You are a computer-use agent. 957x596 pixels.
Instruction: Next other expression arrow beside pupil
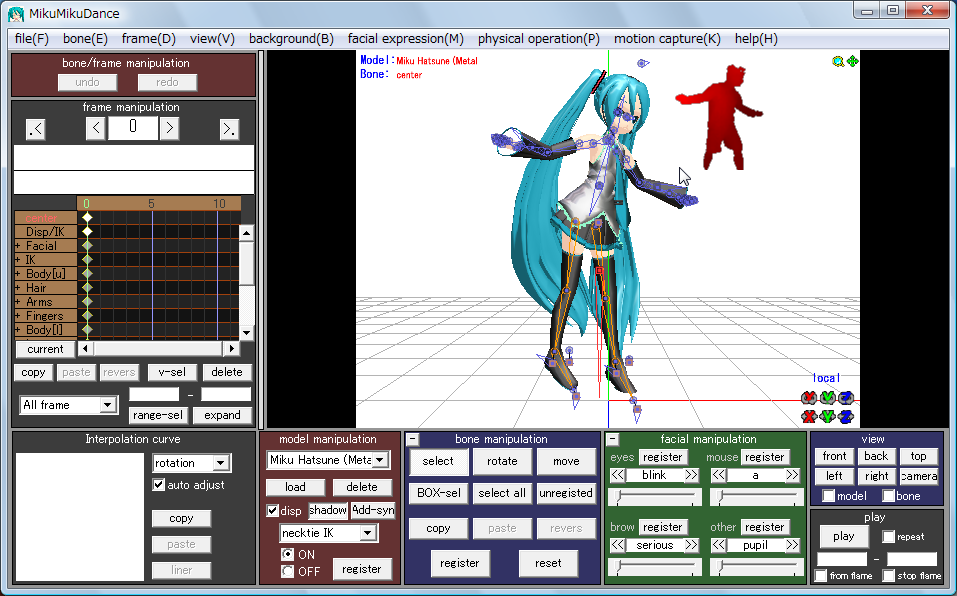pos(792,545)
